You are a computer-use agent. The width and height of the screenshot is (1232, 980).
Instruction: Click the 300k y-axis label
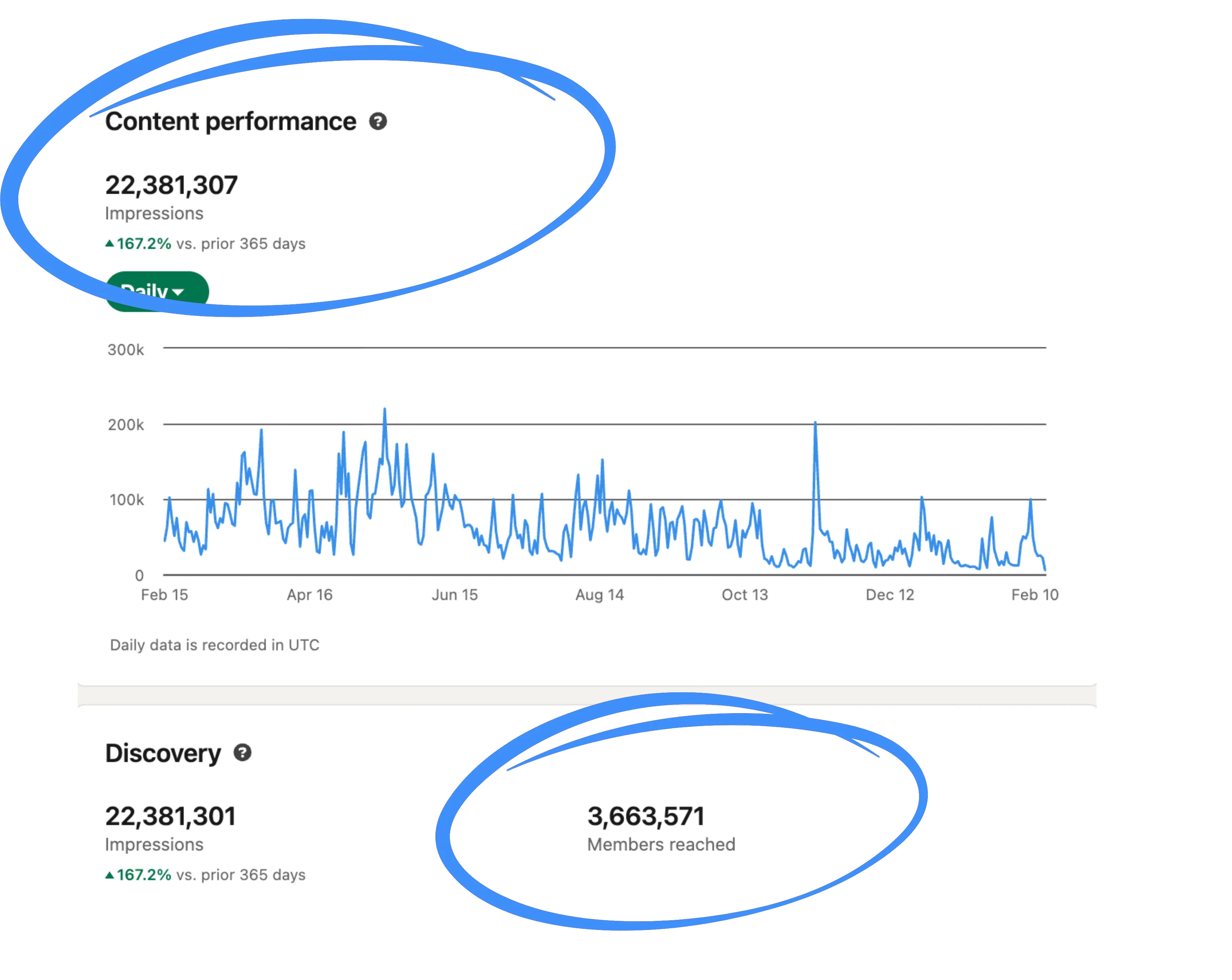(x=126, y=349)
